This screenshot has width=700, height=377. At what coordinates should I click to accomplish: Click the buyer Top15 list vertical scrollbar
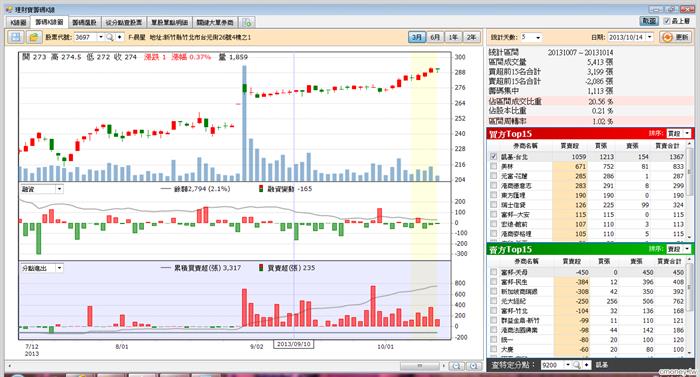[x=690, y=190]
